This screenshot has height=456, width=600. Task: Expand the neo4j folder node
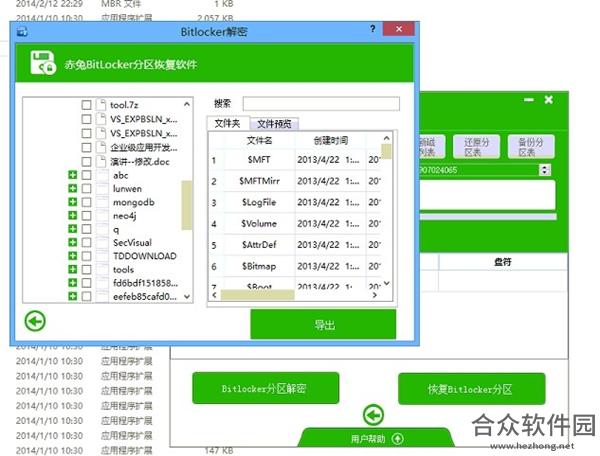[72, 215]
